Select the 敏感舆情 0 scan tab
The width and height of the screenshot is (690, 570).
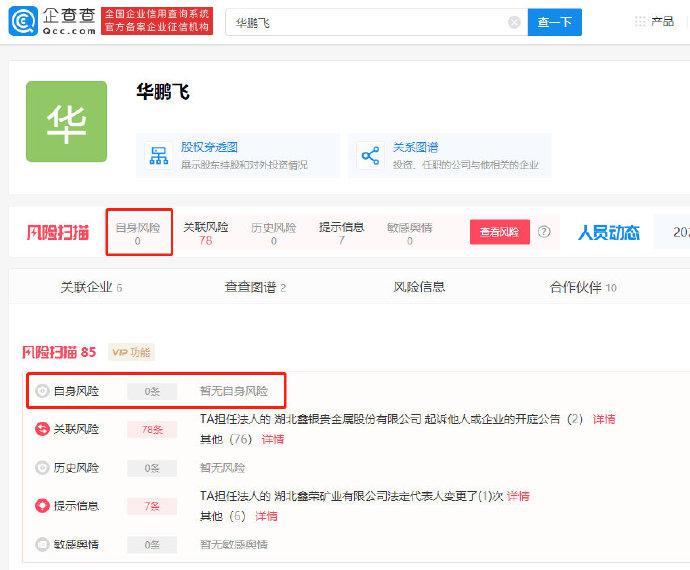(410, 233)
